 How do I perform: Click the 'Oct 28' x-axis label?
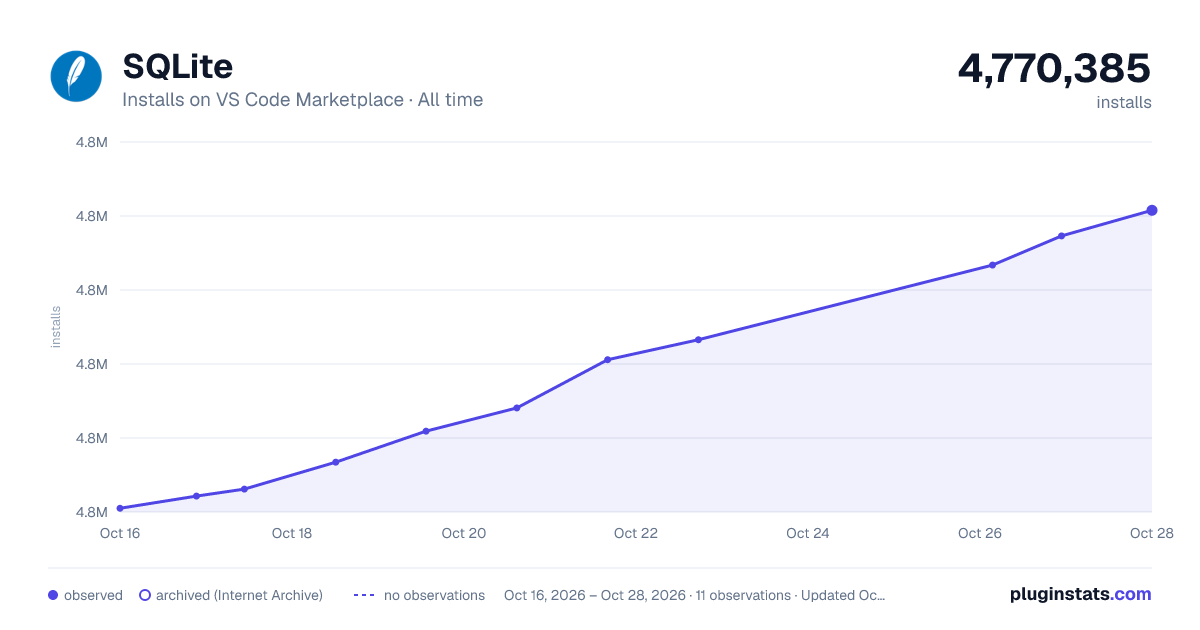tap(1150, 533)
